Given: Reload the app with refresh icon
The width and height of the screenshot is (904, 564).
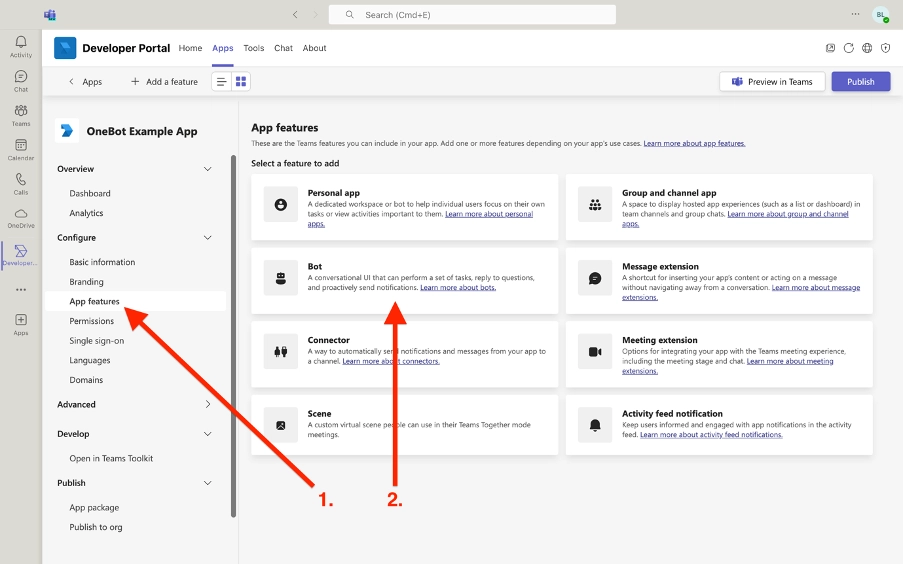Looking at the screenshot, I should click(x=849, y=48).
